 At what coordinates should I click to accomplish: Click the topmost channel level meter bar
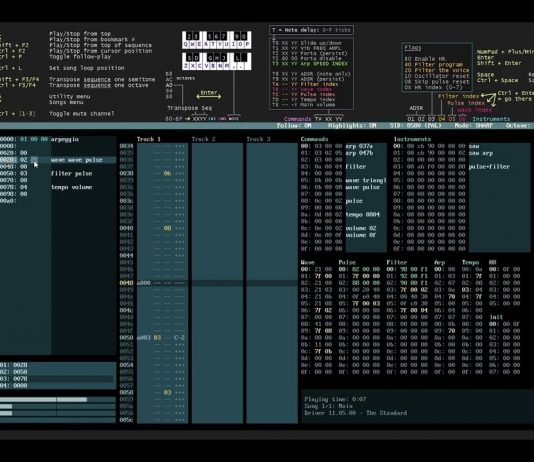58,400
